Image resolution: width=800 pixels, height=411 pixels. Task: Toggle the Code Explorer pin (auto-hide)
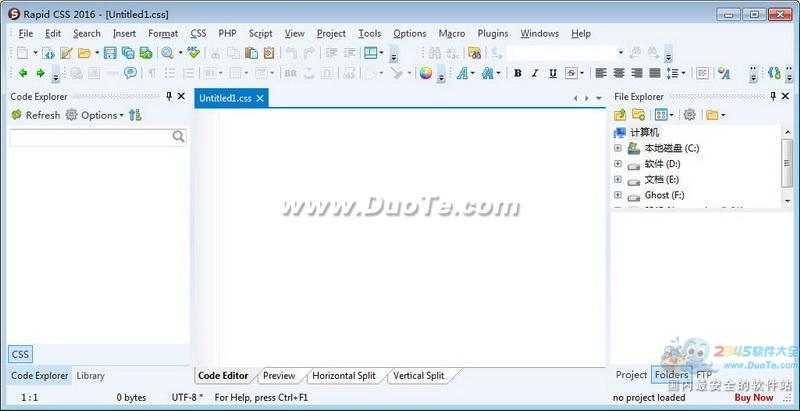click(x=169, y=96)
